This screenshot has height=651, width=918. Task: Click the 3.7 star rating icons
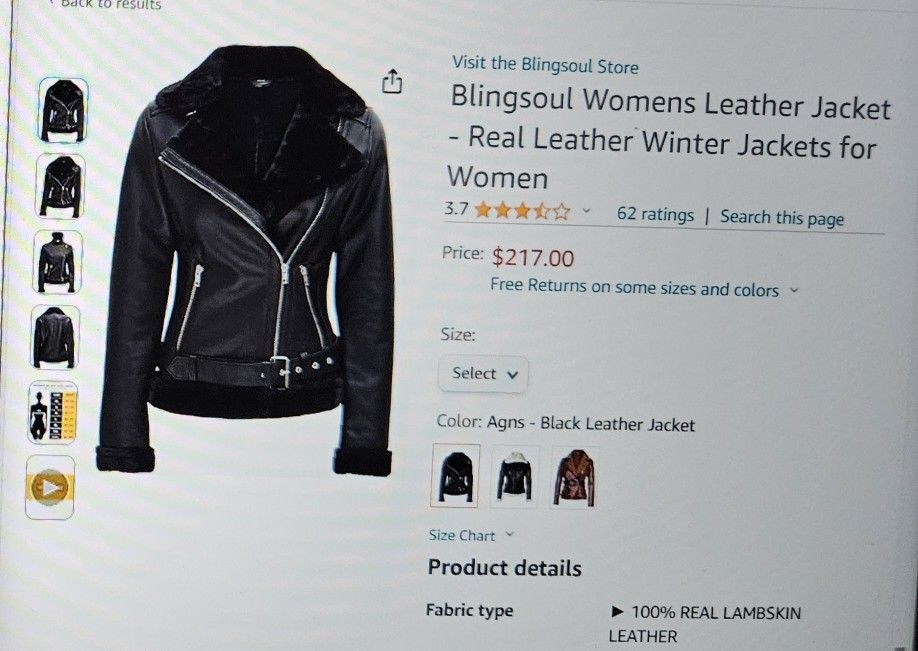coord(522,210)
